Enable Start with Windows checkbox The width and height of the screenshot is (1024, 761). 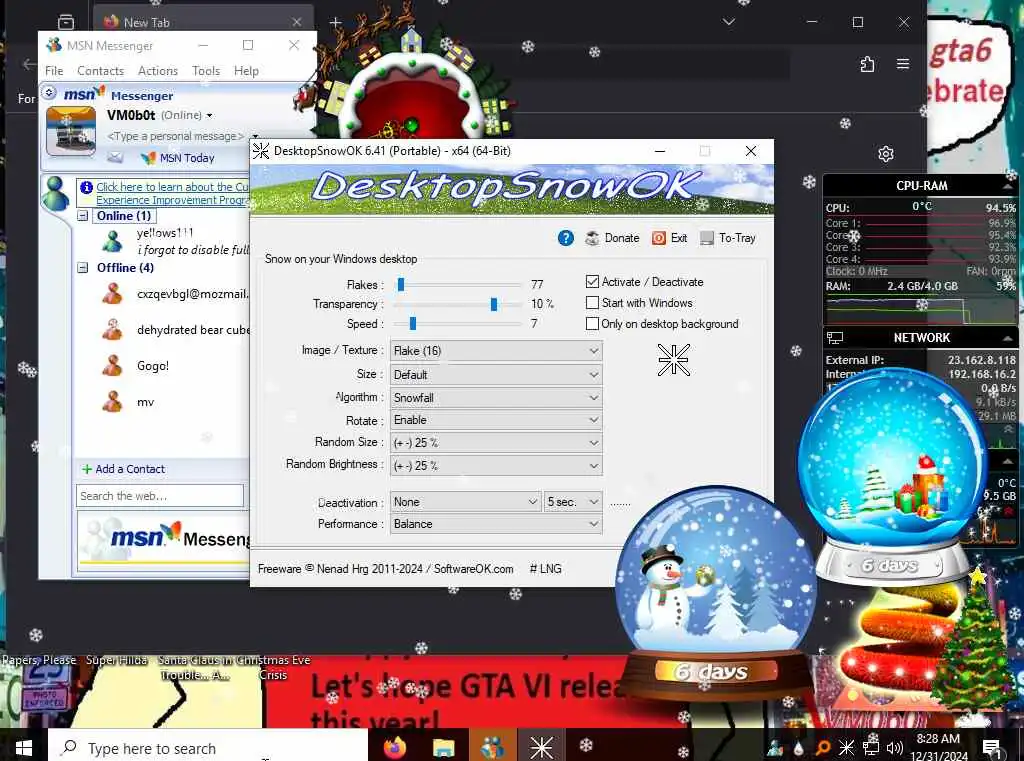[592, 302]
